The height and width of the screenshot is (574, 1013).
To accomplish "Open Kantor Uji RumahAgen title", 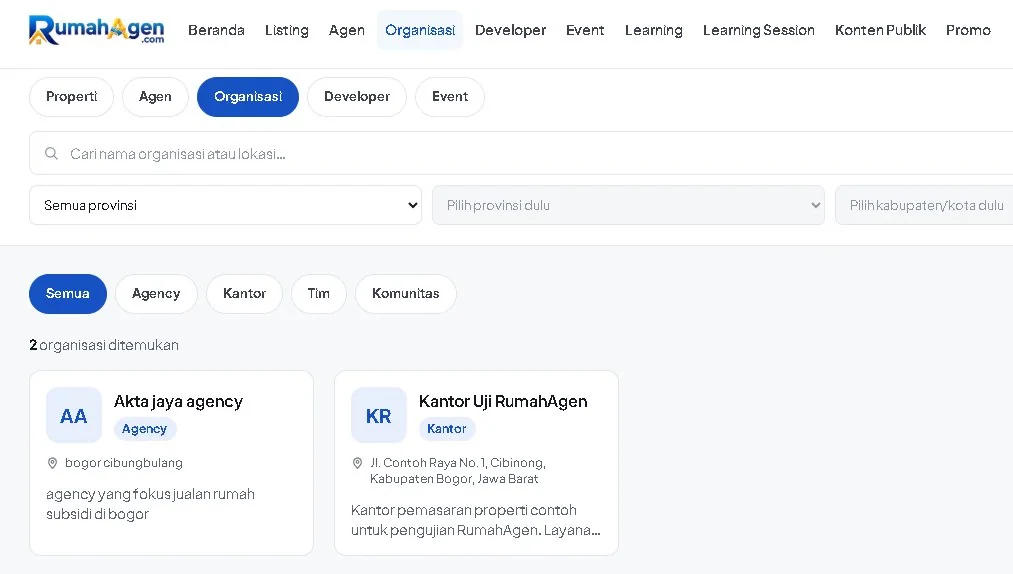I will pyautogui.click(x=503, y=401).
